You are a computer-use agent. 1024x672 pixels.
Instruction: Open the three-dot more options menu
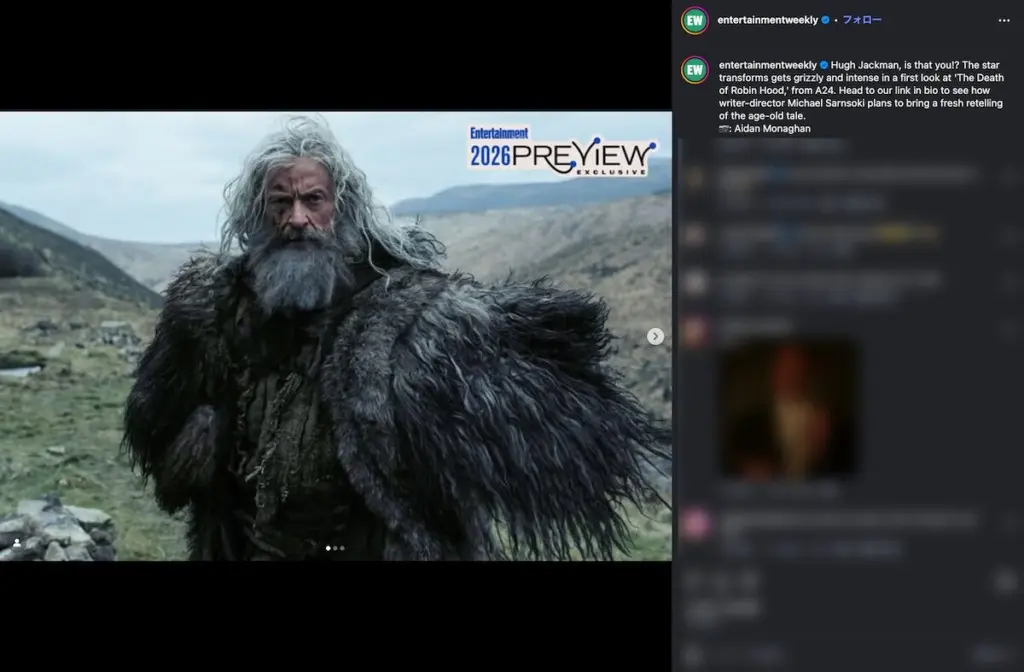pos(1003,20)
